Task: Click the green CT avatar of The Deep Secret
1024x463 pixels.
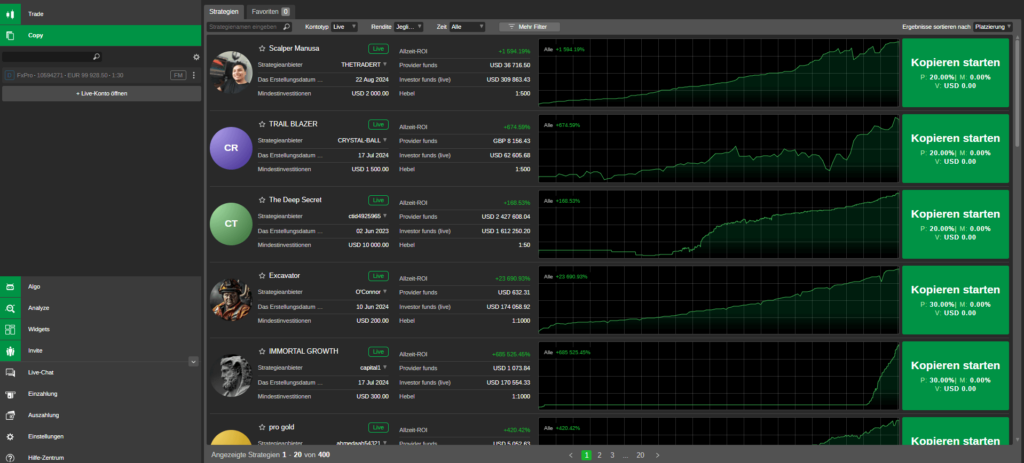Action: click(x=231, y=224)
